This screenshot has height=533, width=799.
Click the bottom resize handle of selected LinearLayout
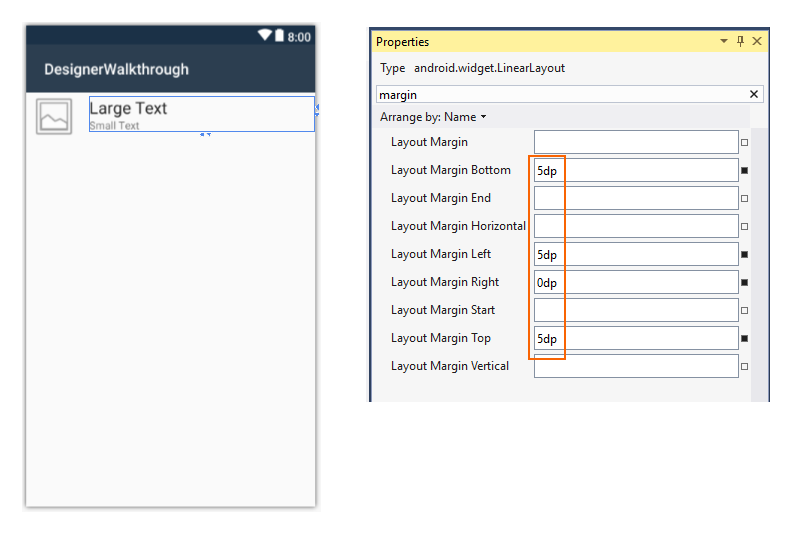point(205,135)
